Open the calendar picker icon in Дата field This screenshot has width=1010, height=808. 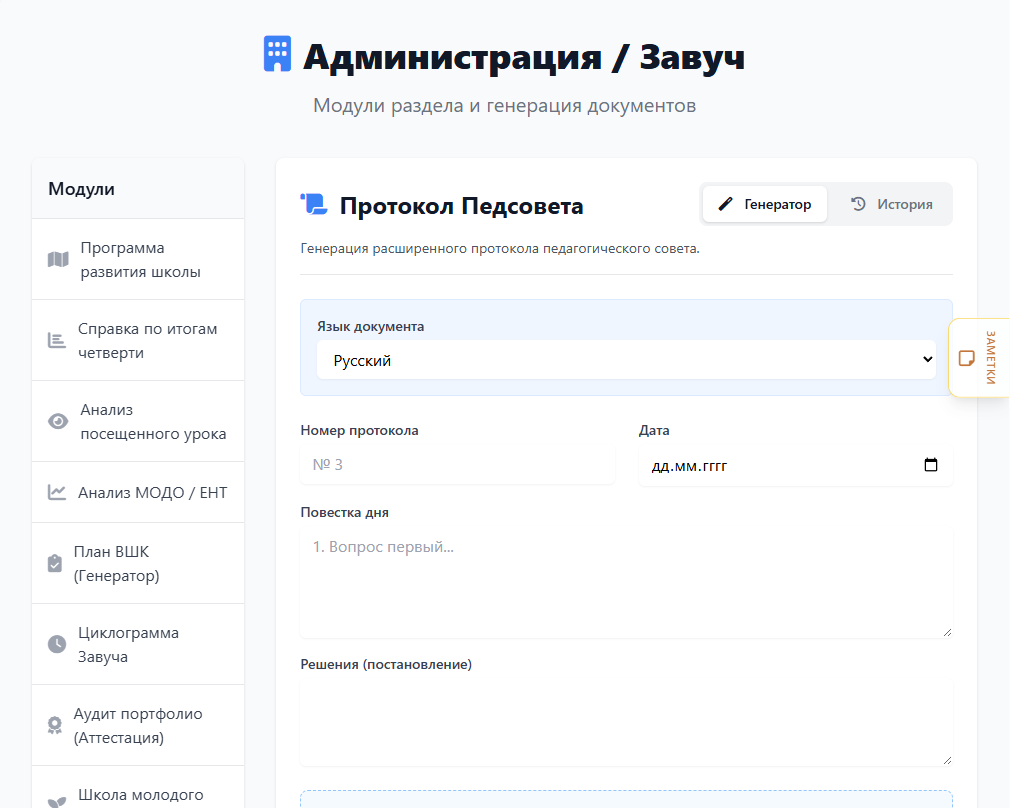[x=931, y=465]
